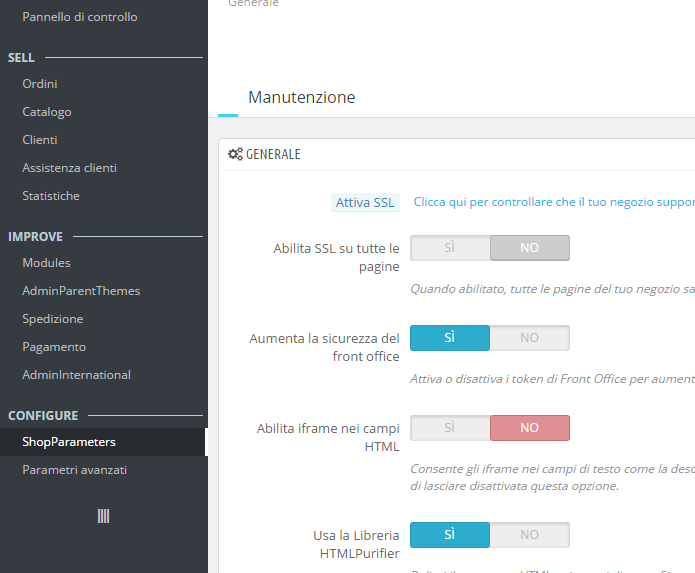Open Parametri avanzati menu

(74, 470)
